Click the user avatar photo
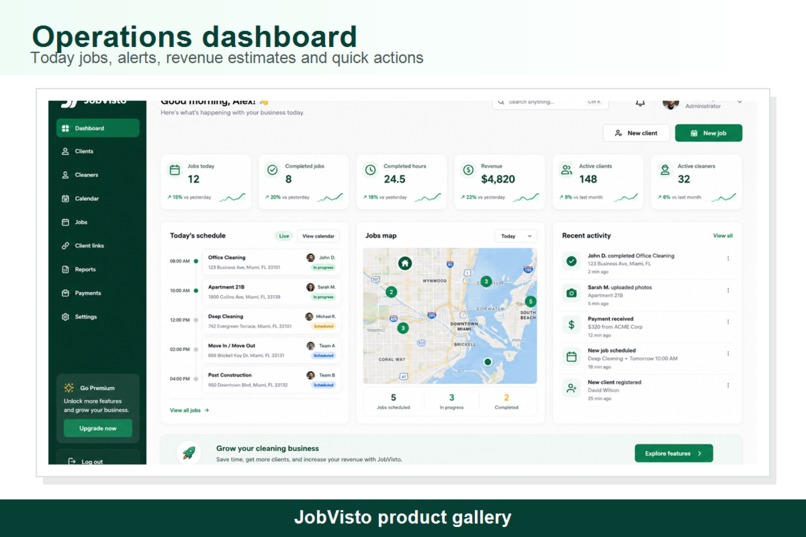 coord(670,103)
